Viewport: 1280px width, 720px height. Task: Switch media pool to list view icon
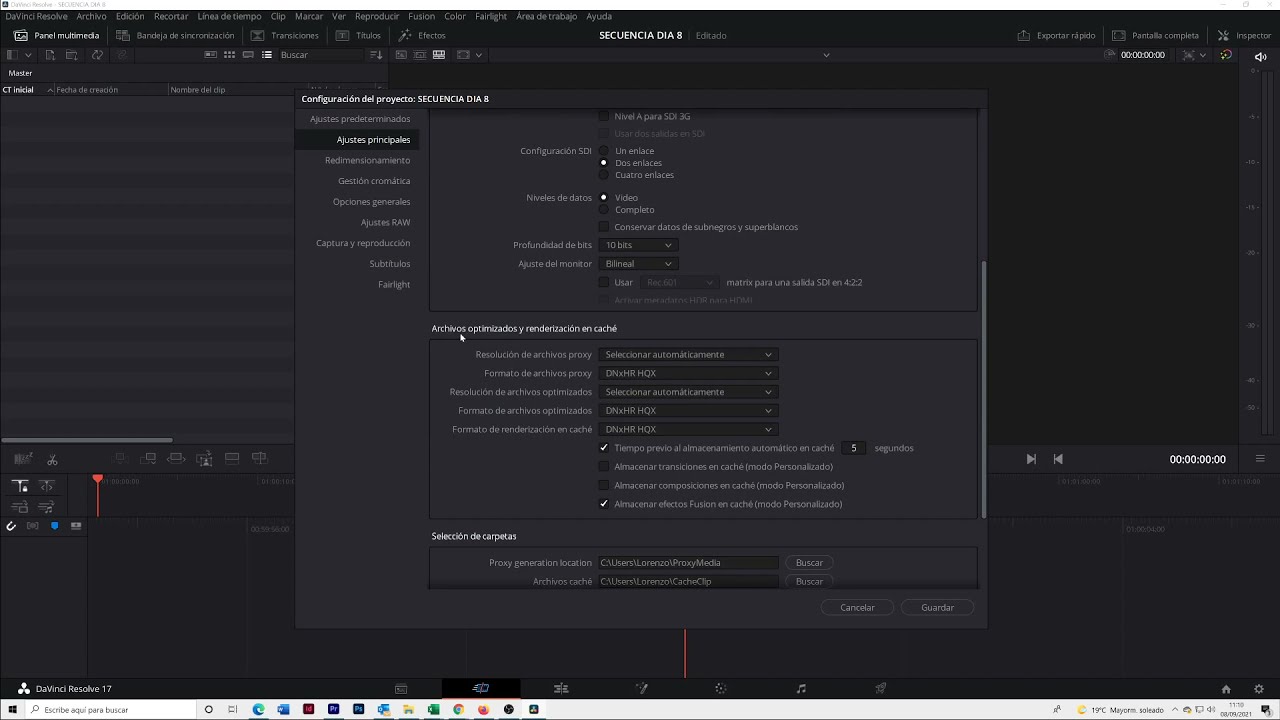click(267, 55)
